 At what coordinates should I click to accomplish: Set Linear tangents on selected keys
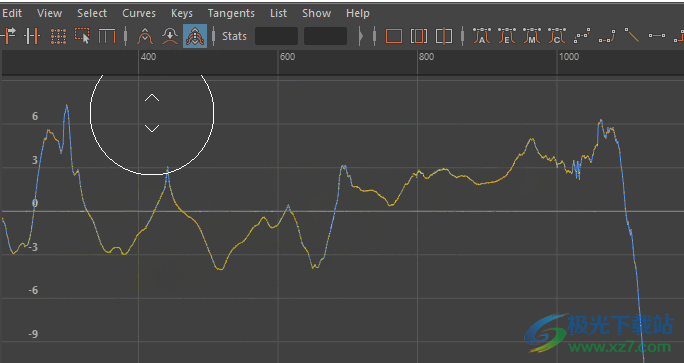tap(632, 35)
